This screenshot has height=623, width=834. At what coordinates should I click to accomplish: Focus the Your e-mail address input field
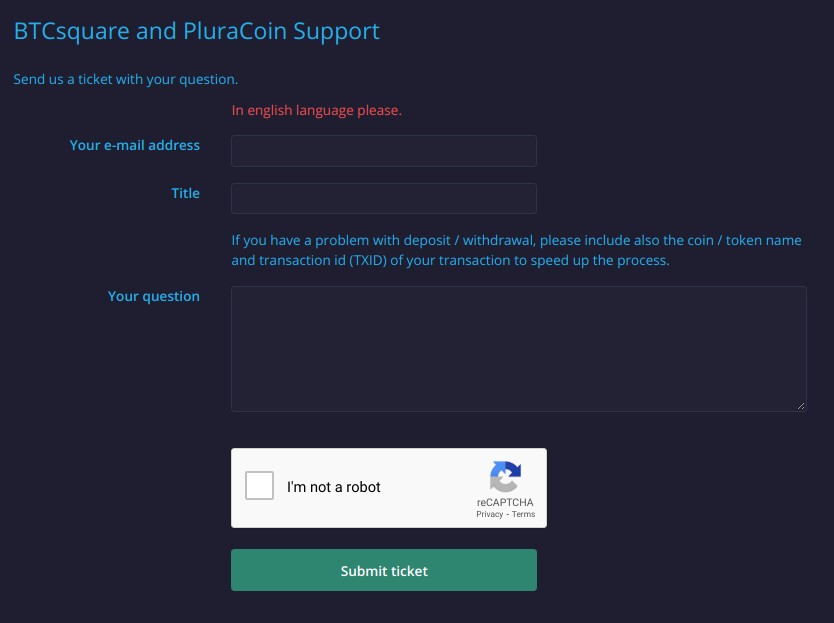coord(383,151)
